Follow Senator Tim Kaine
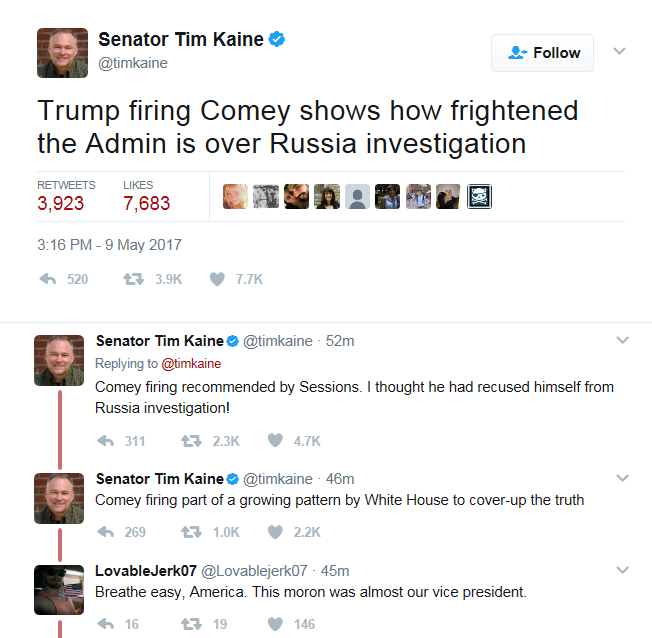Viewport: 652px width, 638px height. [542, 53]
